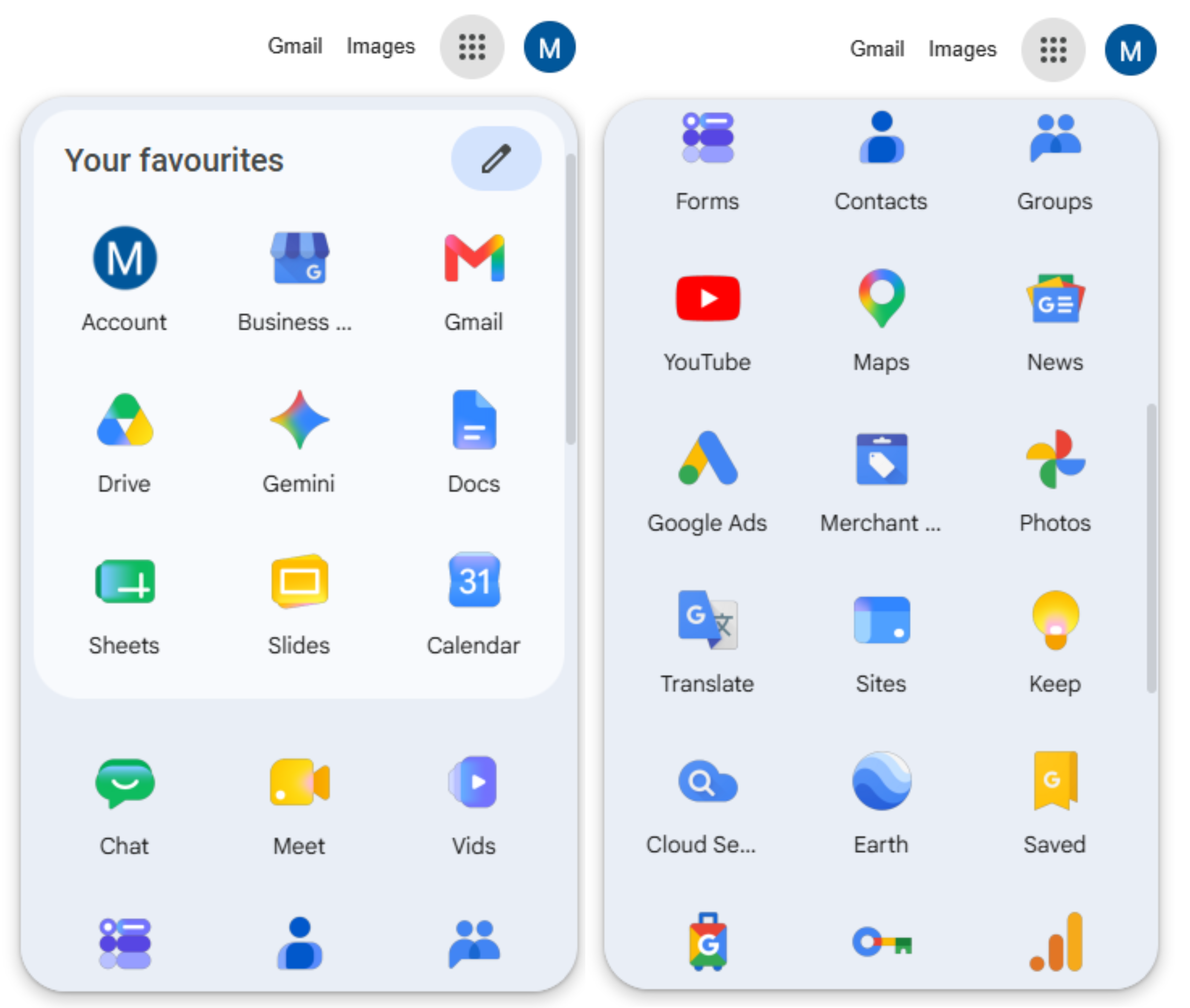
Task: Click the right panel vertical scrollbar
Action: point(1151,549)
